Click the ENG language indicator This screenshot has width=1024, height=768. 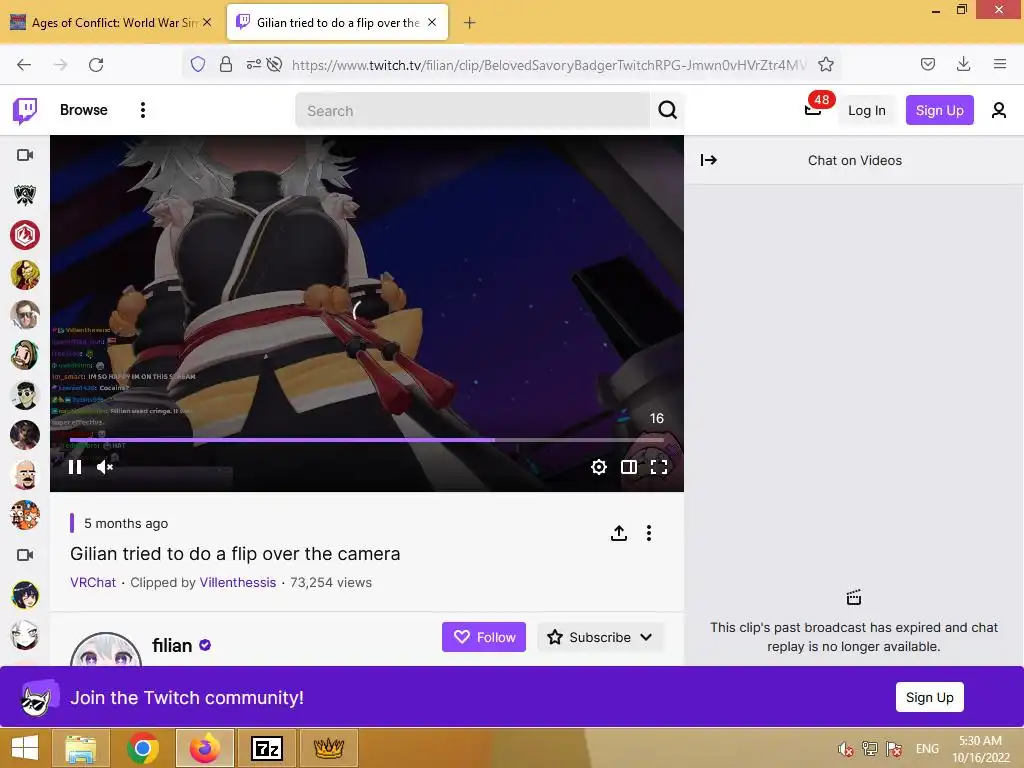point(927,748)
